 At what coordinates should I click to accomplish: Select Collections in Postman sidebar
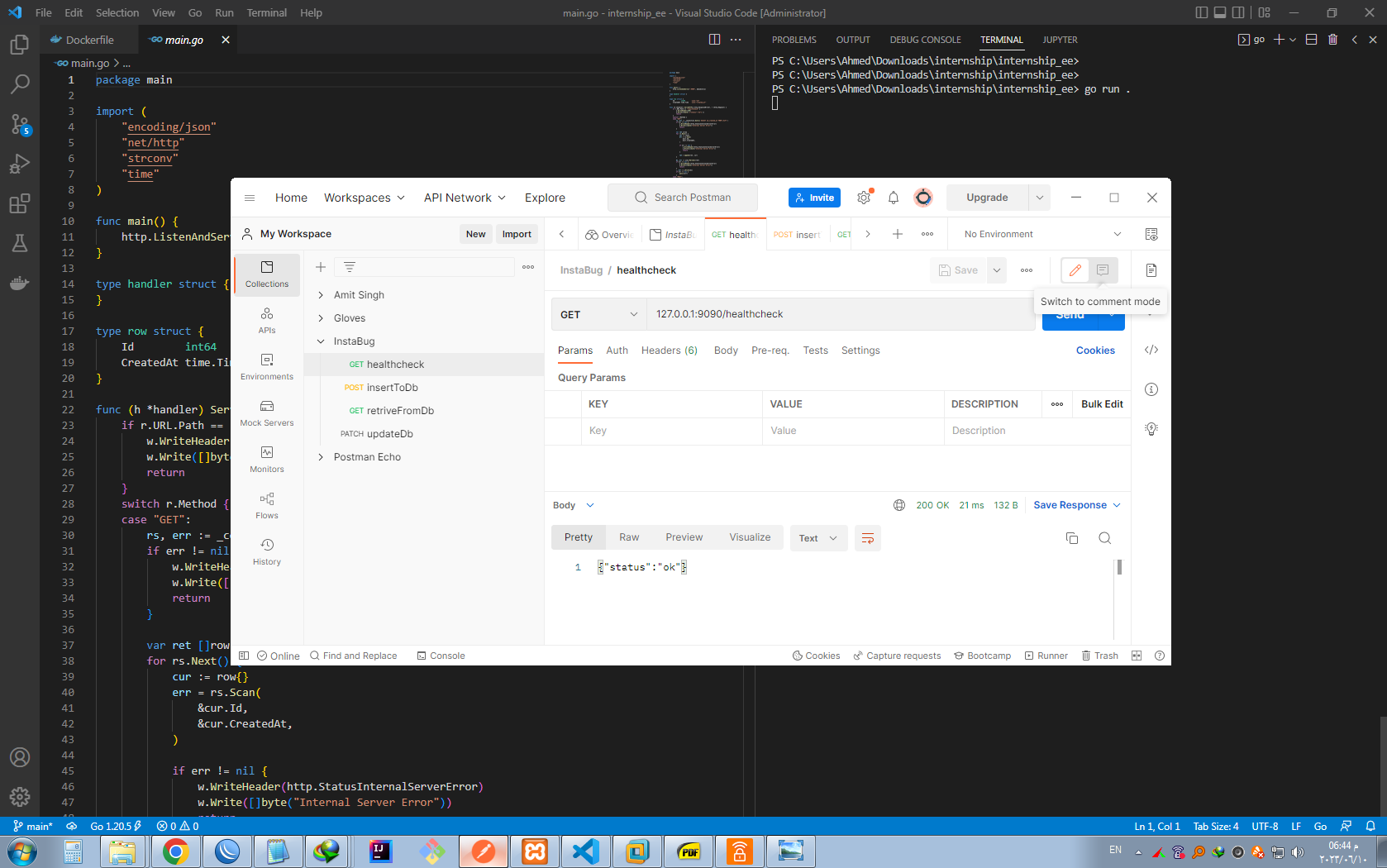click(267, 274)
